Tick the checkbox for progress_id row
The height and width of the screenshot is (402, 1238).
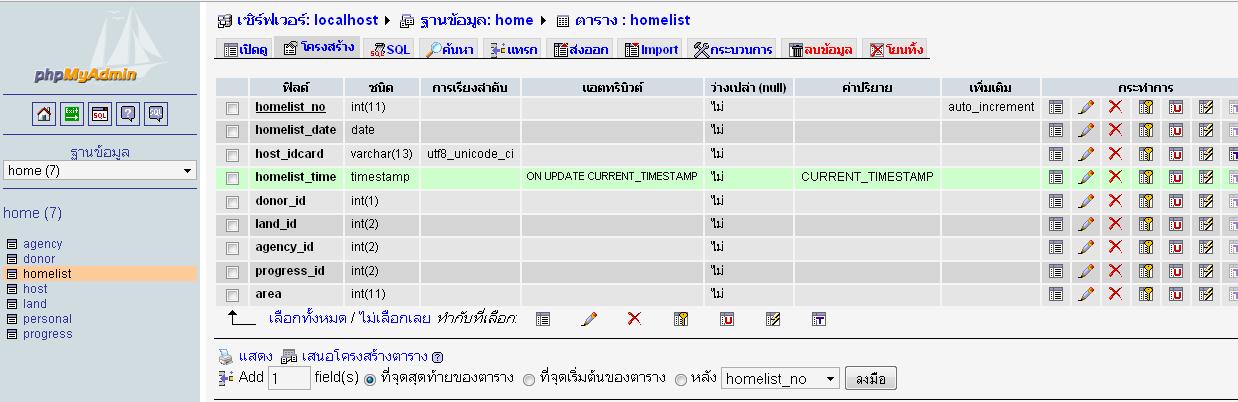coord(232,272)
